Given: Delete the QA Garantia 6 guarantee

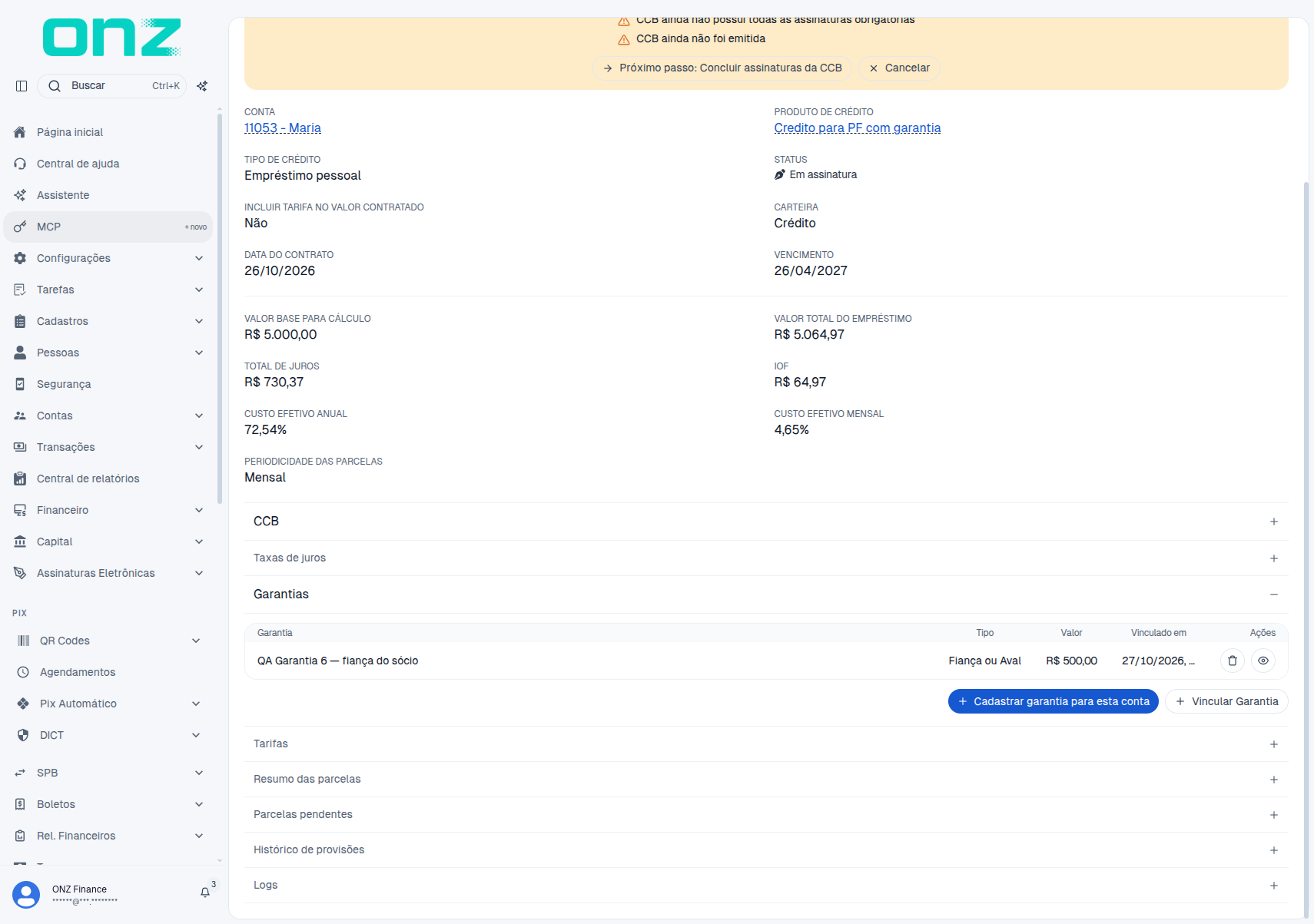Looking at the screenshot, I should coord(1233,661).
